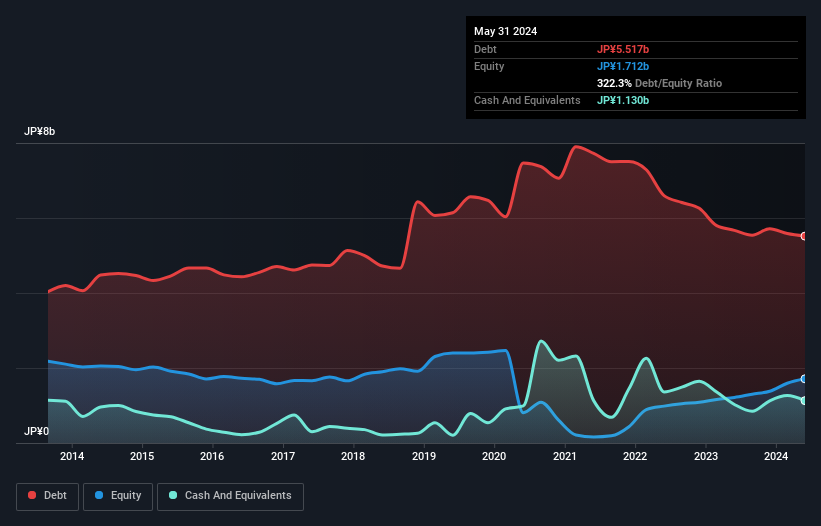
Task: Click the 2023 x-axis label
Action: coord(706,456)
